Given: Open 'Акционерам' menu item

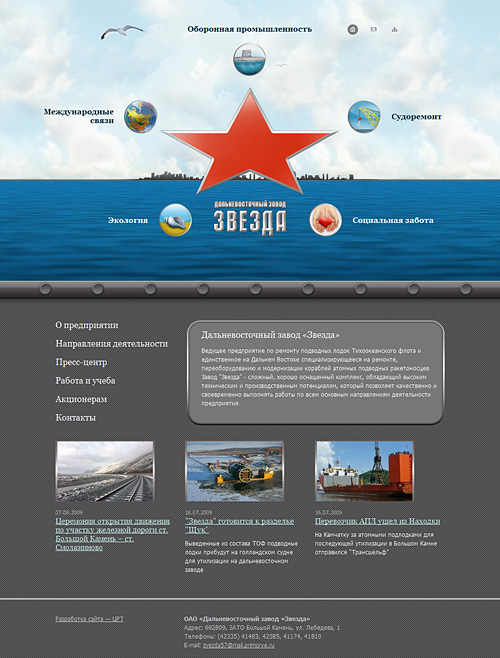Looking at the screenshot, I should point(81,399).
